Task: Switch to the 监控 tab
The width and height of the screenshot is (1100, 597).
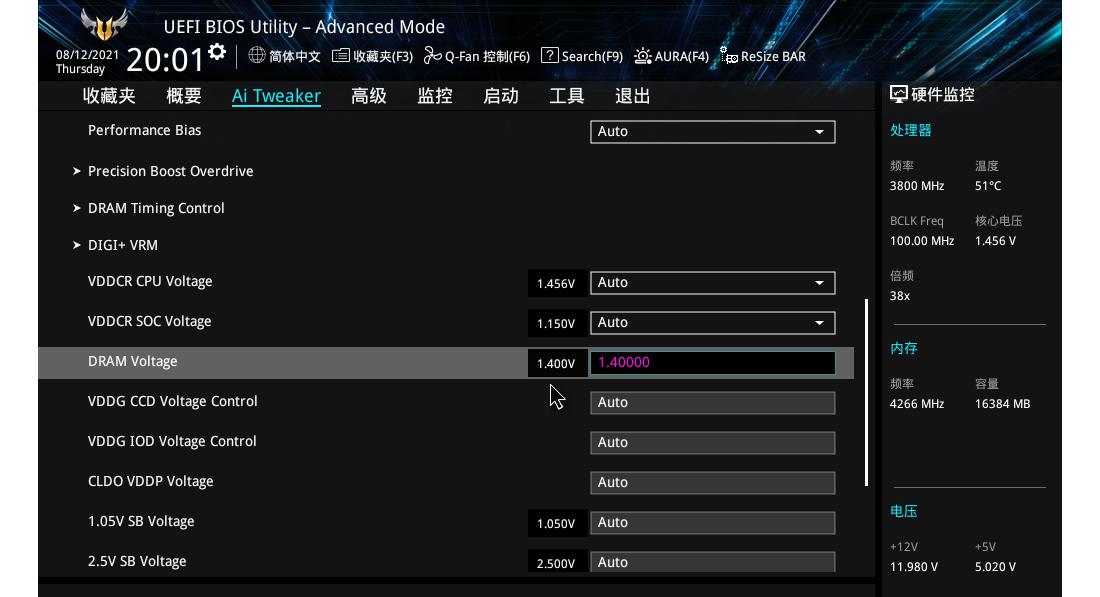Action: pyautogui.click(x=434, y=95)
